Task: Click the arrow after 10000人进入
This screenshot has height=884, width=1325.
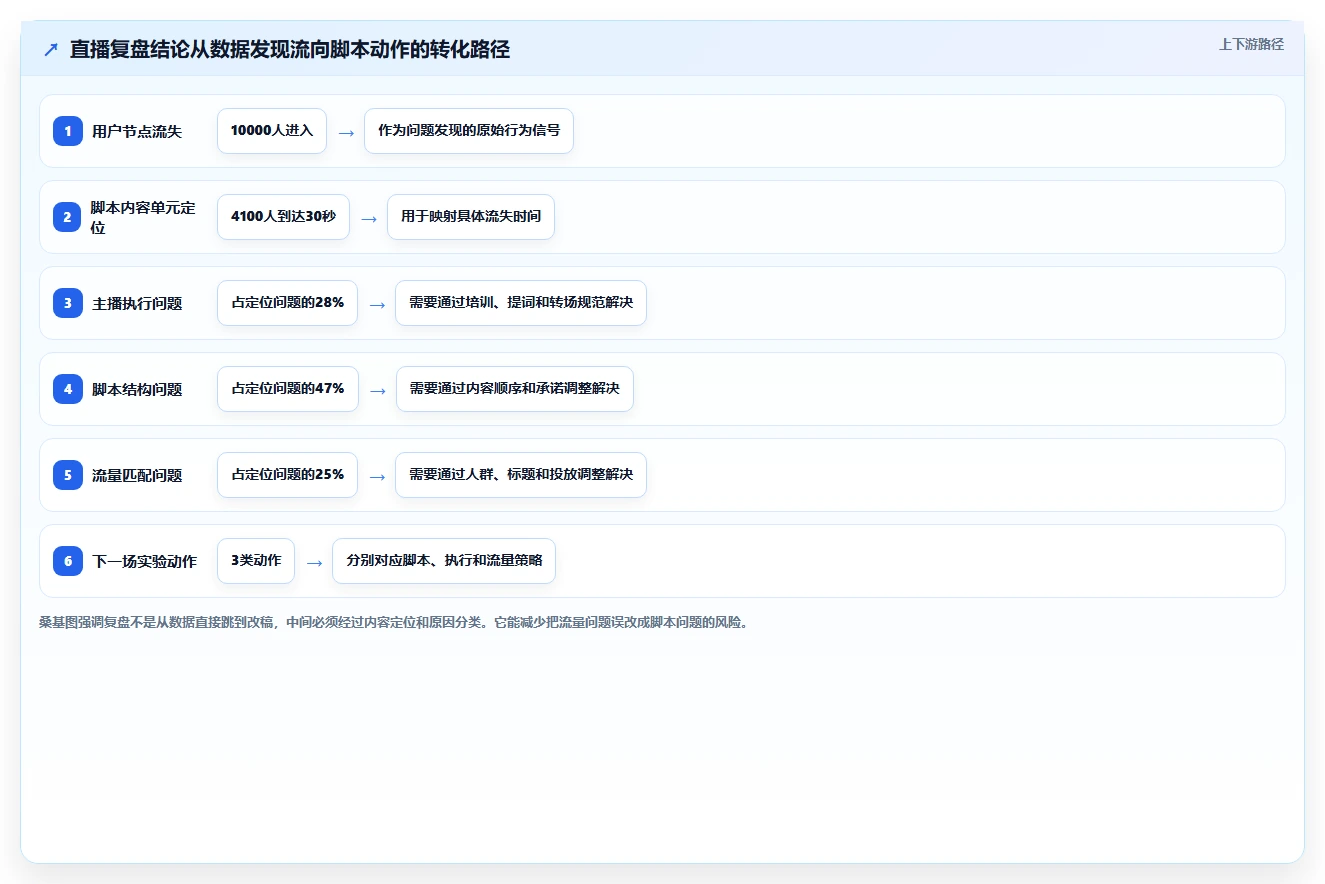Action: 346,132
